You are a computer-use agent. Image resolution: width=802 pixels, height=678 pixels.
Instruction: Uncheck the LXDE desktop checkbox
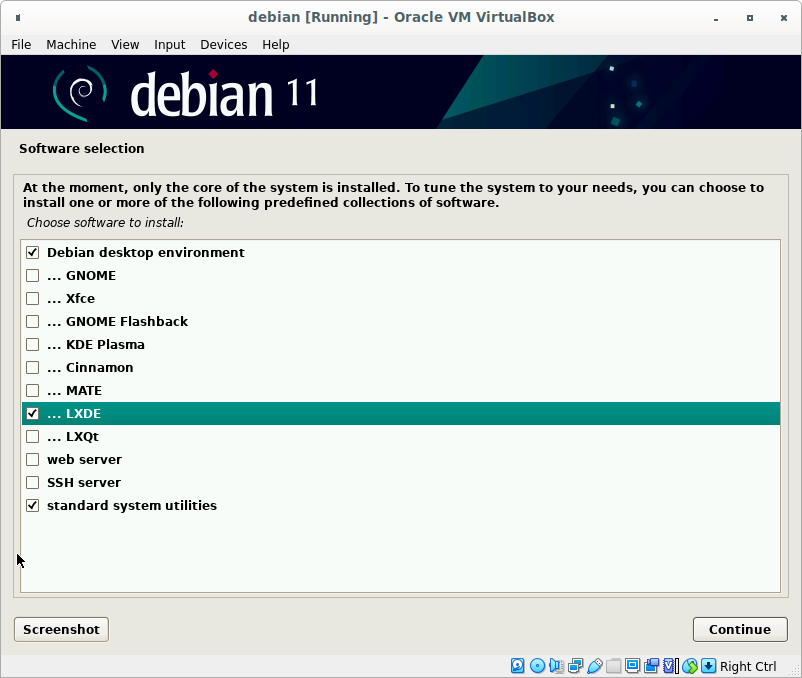point(33,414)
